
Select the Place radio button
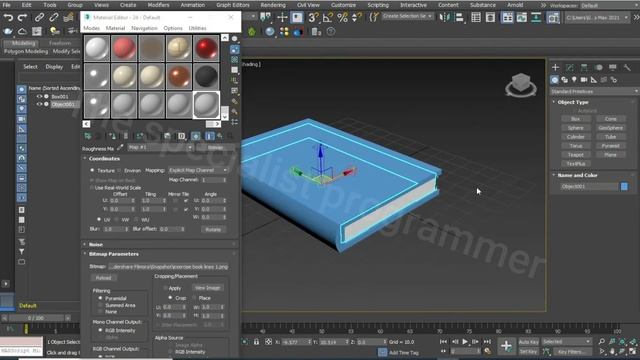tap(194, 298)
